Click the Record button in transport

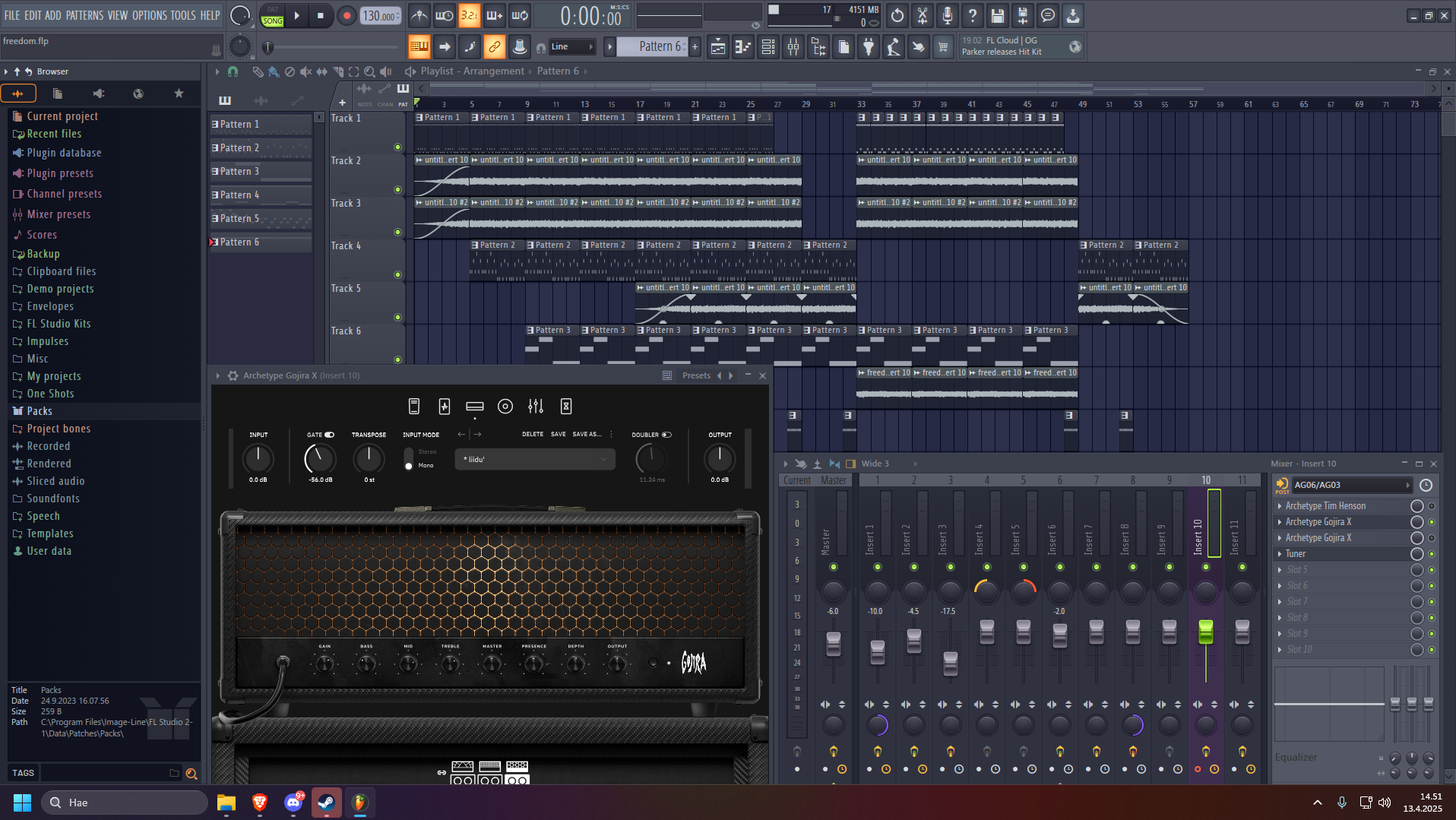click(x=347, y=16)
